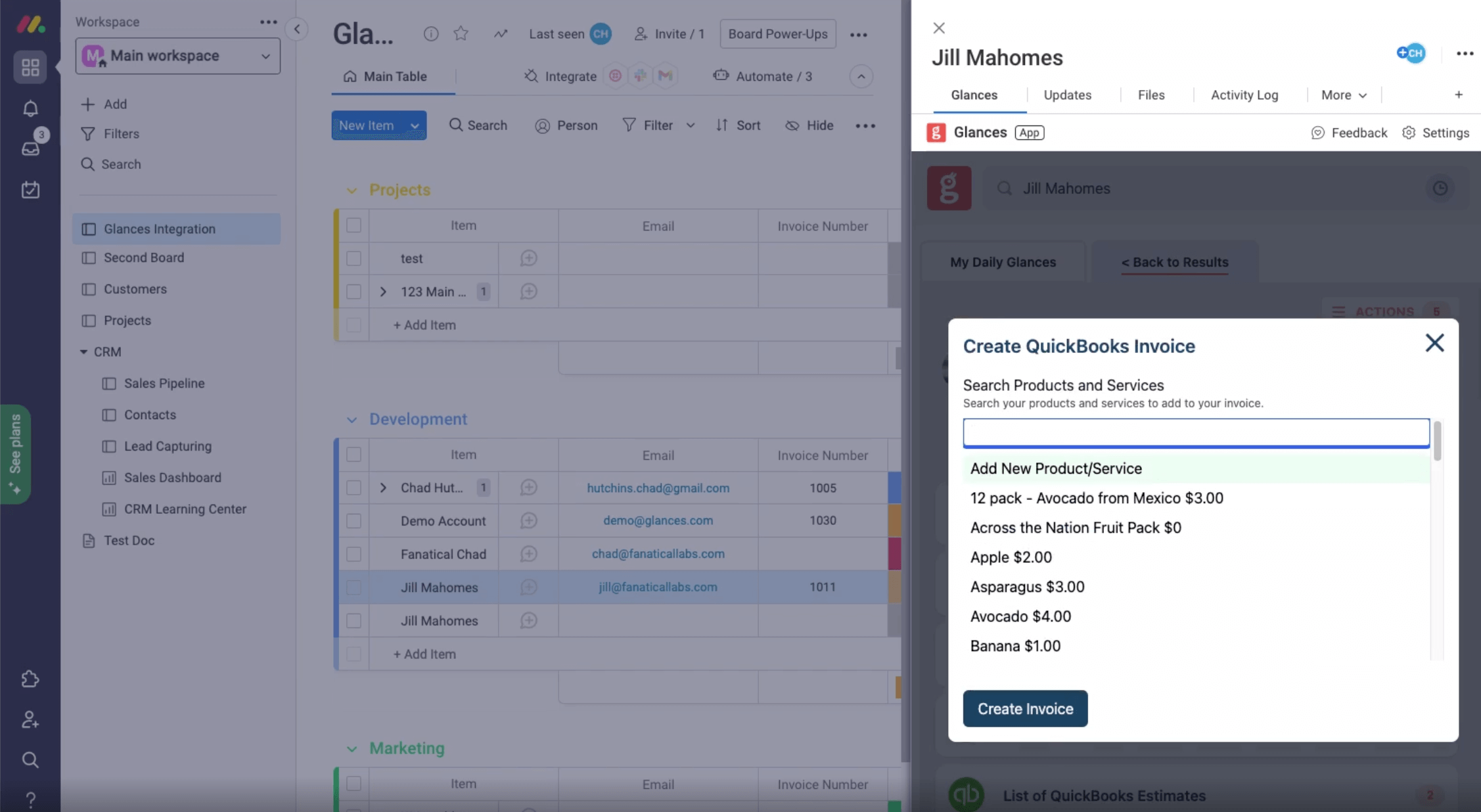Click the board info icon
This screenshot has width=1481, height=812.
[x=431, y=34]
